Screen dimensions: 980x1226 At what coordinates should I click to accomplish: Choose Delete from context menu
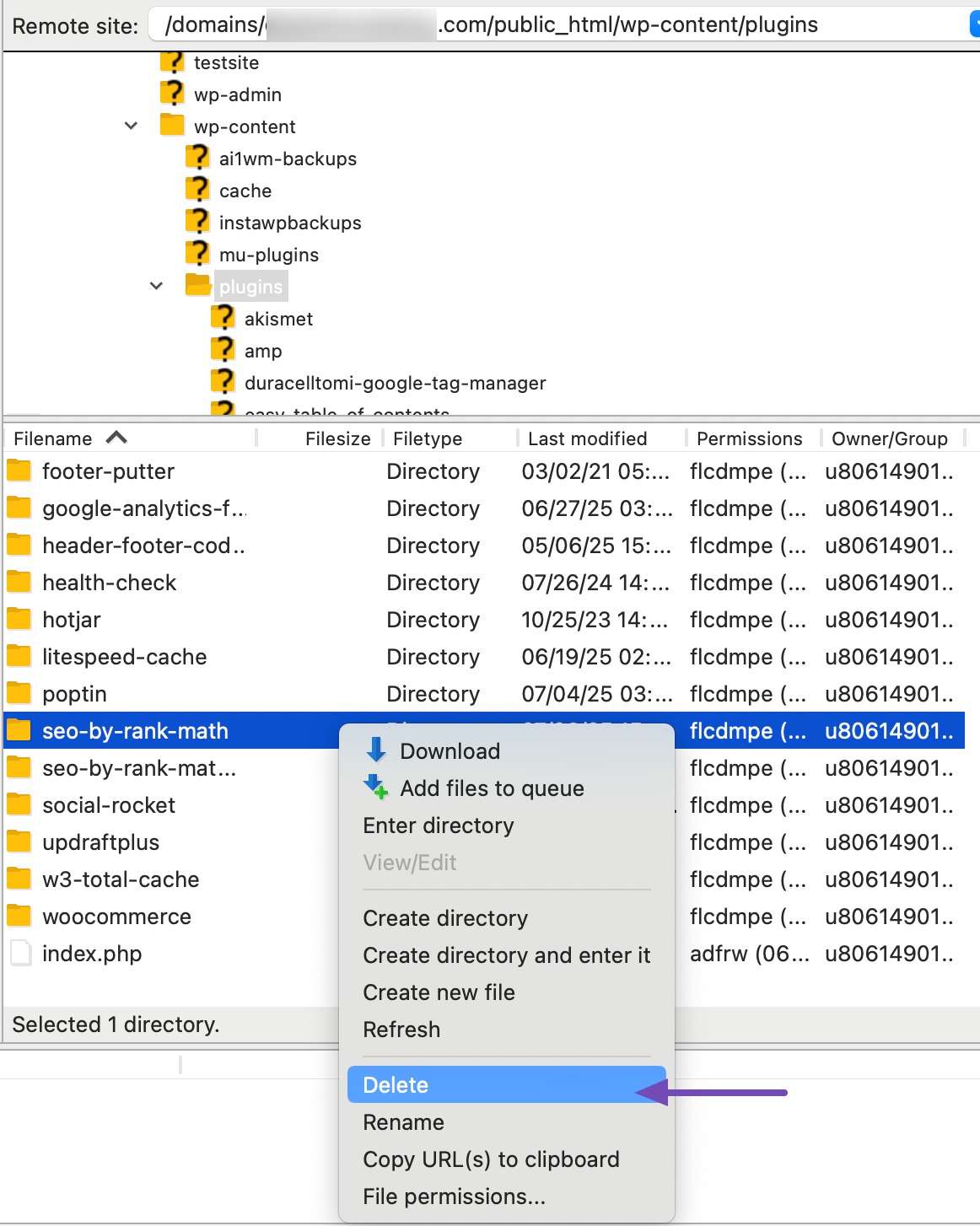pyautogui.click(x=506, y=1084)
